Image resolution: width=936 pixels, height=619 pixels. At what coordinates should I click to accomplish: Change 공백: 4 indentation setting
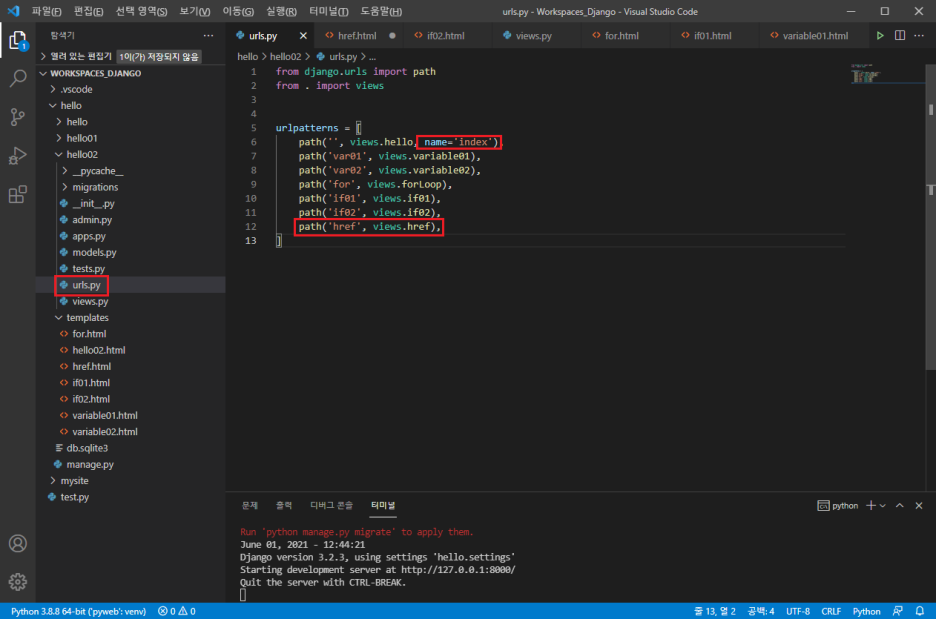[x=761, y=611]
